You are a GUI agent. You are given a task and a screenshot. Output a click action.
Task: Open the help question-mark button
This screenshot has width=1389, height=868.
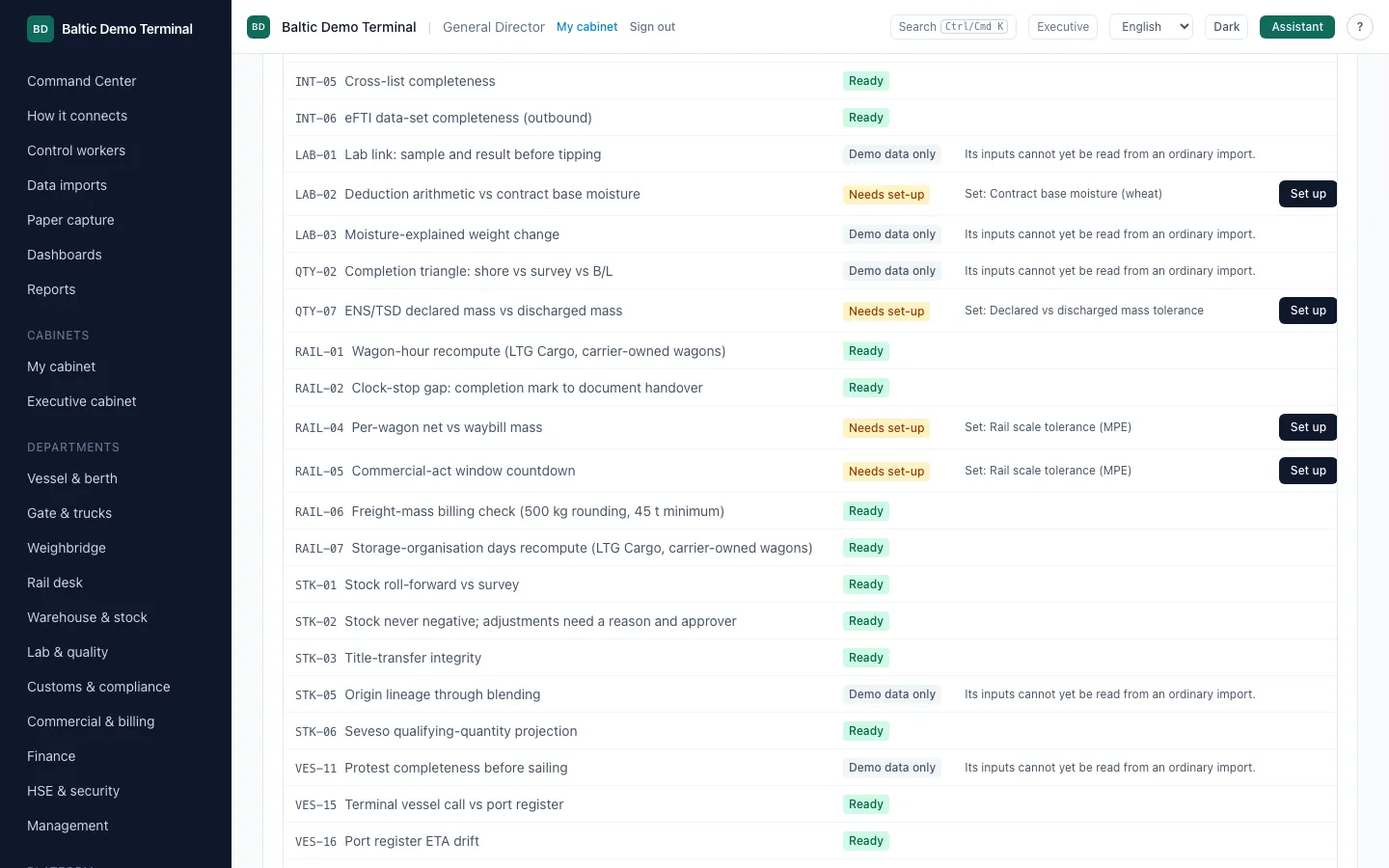pos(1359,27)
